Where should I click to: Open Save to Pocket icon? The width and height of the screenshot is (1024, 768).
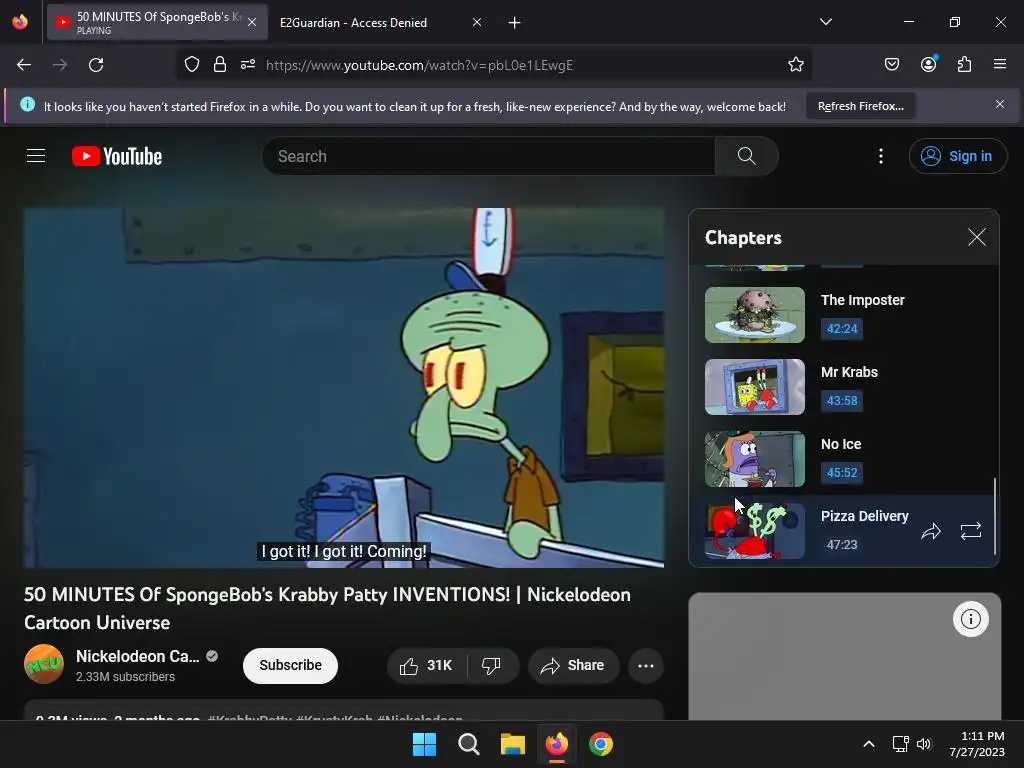(891, 65)
